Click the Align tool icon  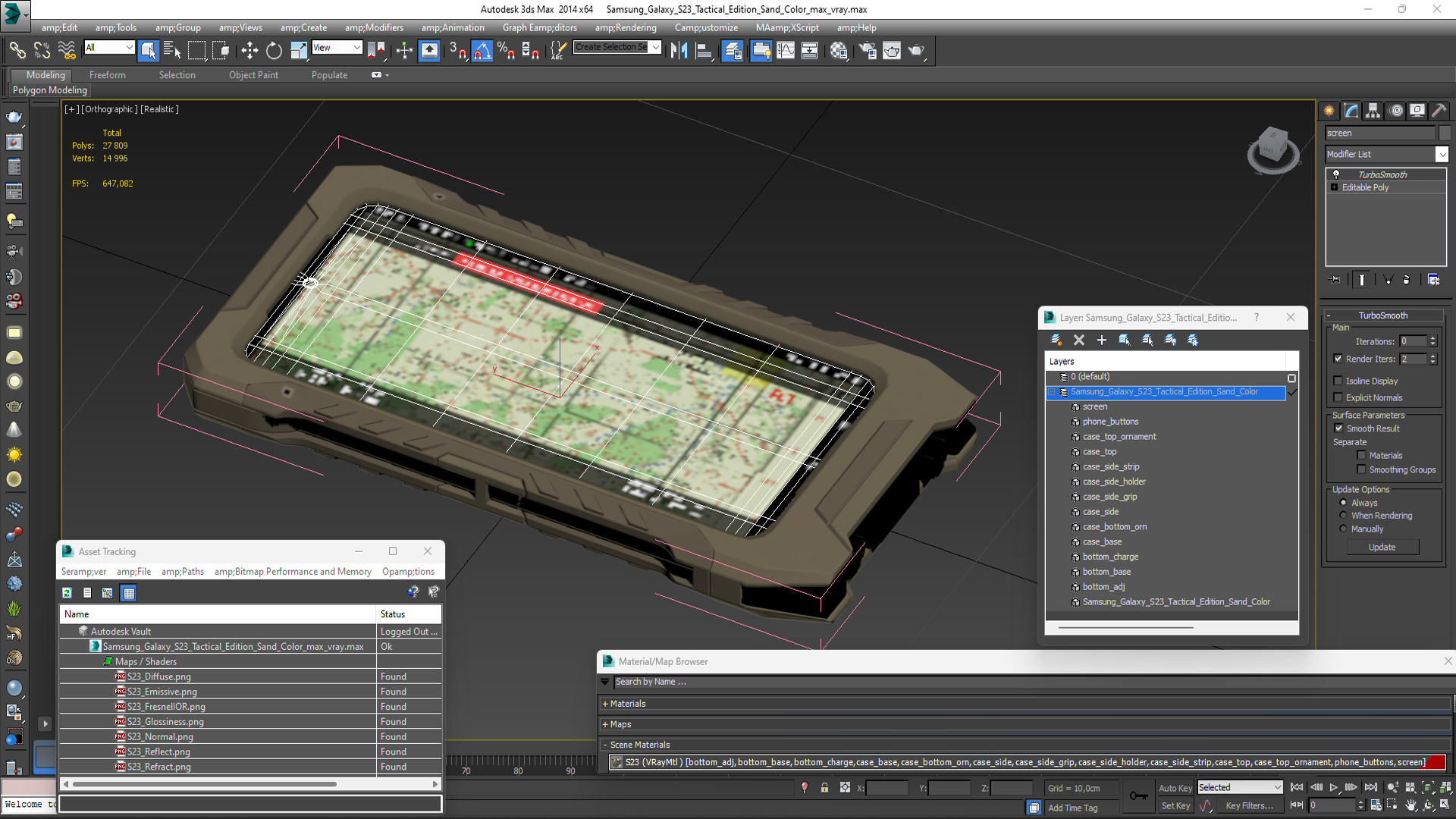click(x=704, y=51)
